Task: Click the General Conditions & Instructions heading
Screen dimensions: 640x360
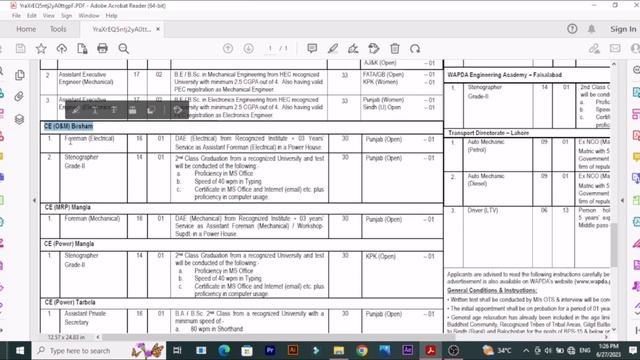Action: click(492, 291)
